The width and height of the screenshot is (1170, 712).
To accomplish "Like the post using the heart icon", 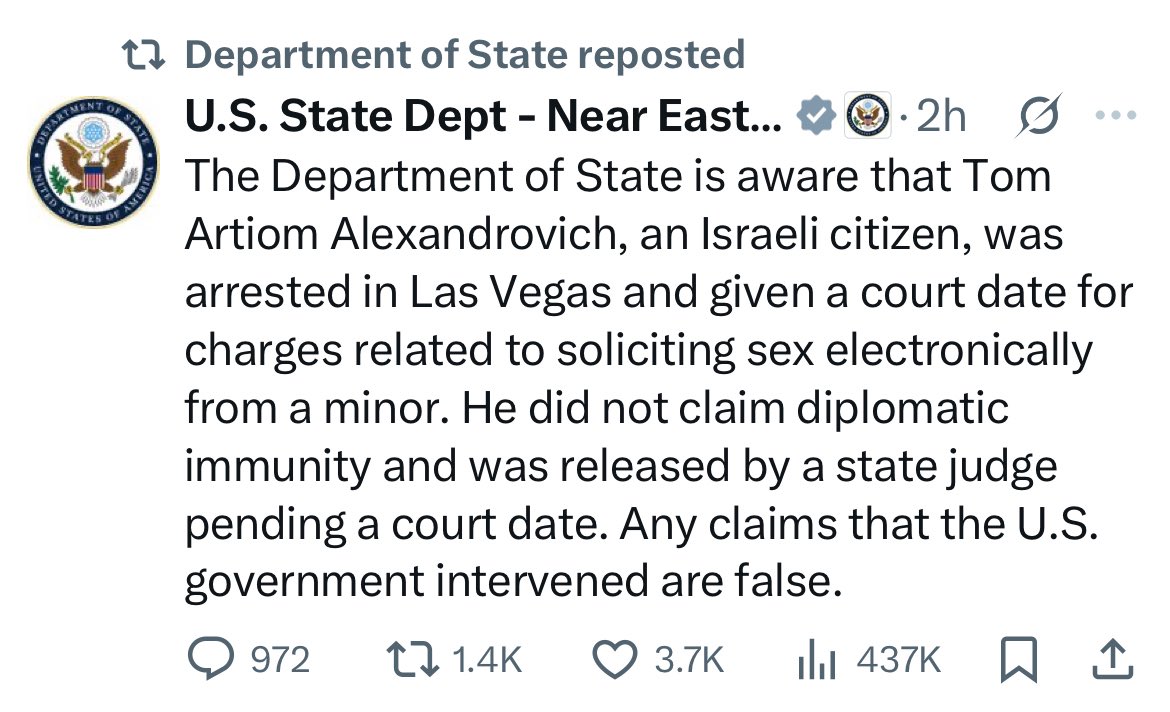I will coord(614,658).
